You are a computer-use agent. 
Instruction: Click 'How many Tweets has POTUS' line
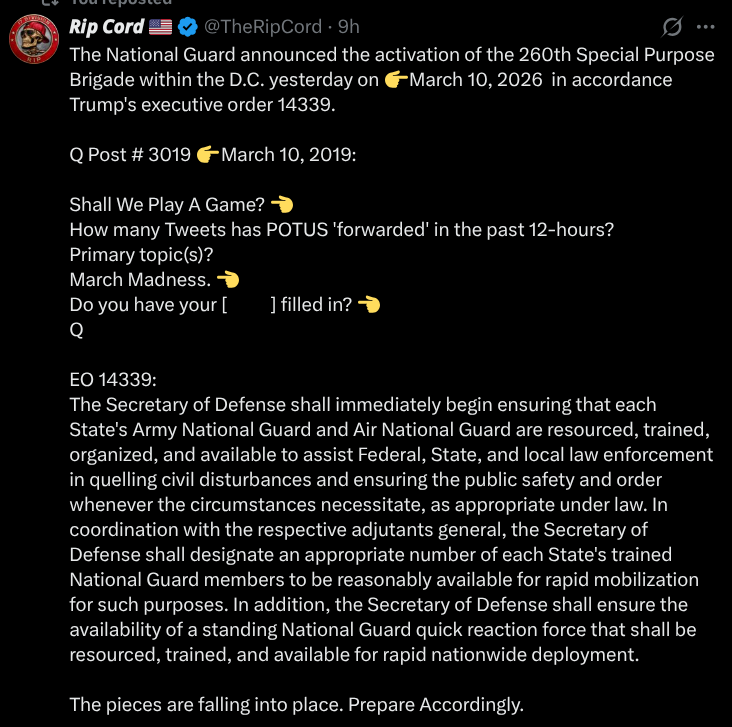(341, 229)
